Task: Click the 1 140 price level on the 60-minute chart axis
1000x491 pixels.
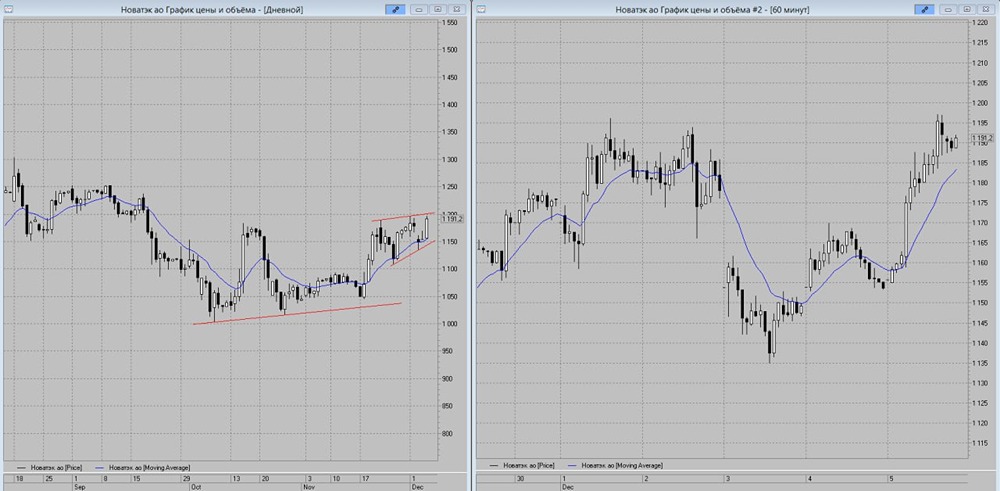Action: tap(980, 342)
